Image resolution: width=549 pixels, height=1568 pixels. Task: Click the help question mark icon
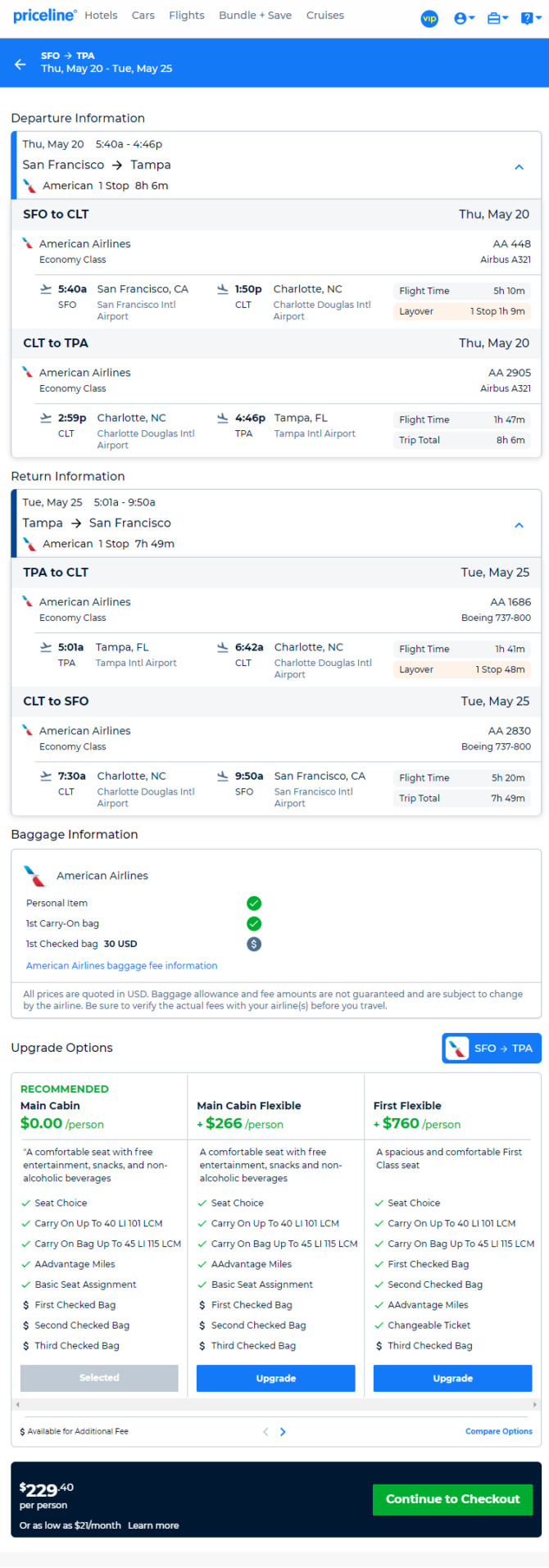[529, 18]
